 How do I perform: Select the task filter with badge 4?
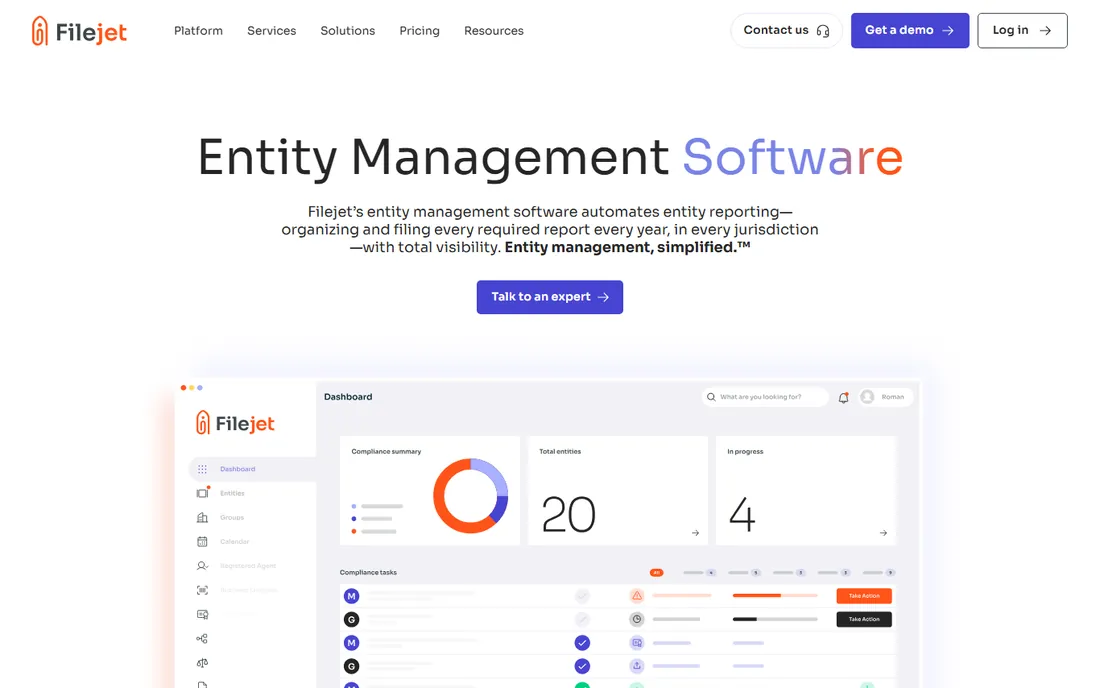(699, 573)
